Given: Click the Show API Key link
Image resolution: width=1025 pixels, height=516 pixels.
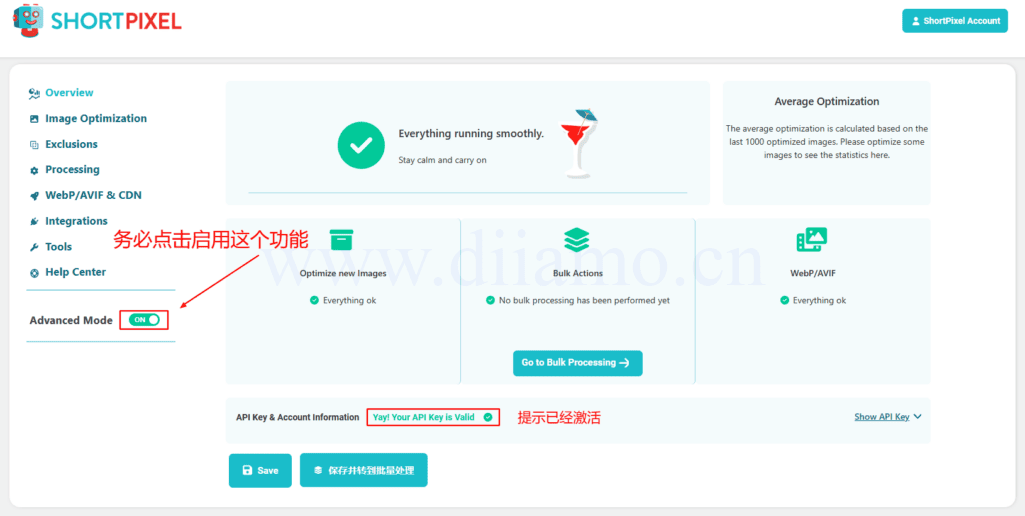Looking at the screenshot, I should [x=882, y=417].
